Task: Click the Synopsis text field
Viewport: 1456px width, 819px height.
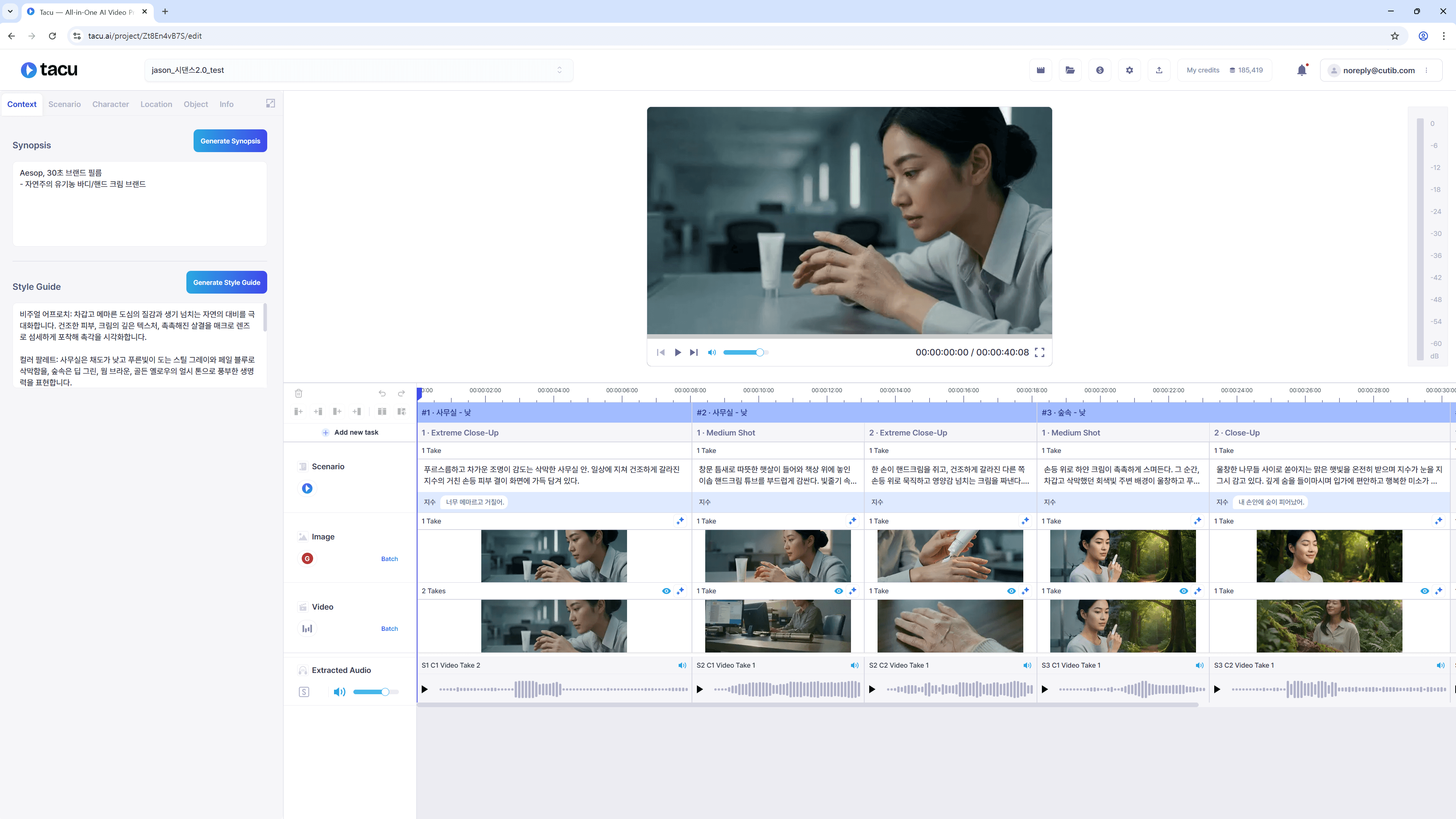Action: (140, 204)
